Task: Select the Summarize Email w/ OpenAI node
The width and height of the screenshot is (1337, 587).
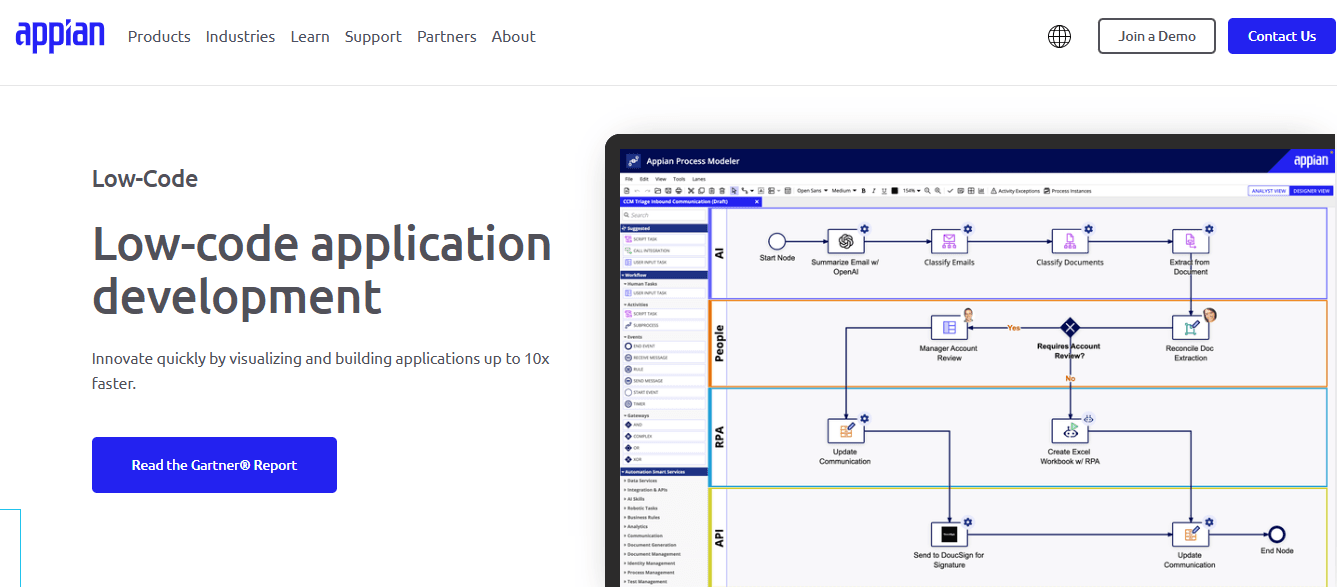Action: click(845, 241)
